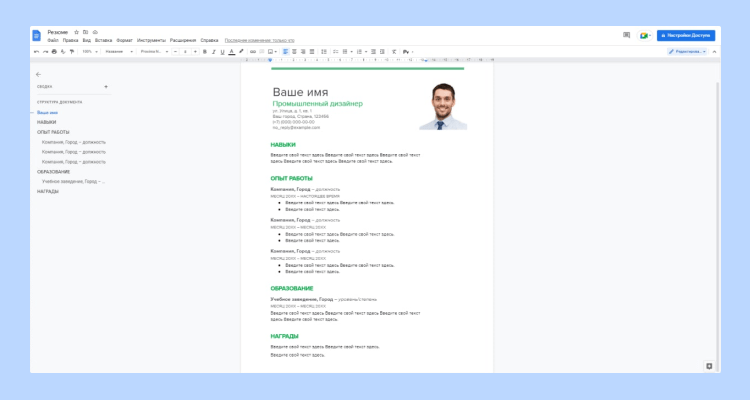
Task: Open the insert image dropdown
Action: (273, 52)
